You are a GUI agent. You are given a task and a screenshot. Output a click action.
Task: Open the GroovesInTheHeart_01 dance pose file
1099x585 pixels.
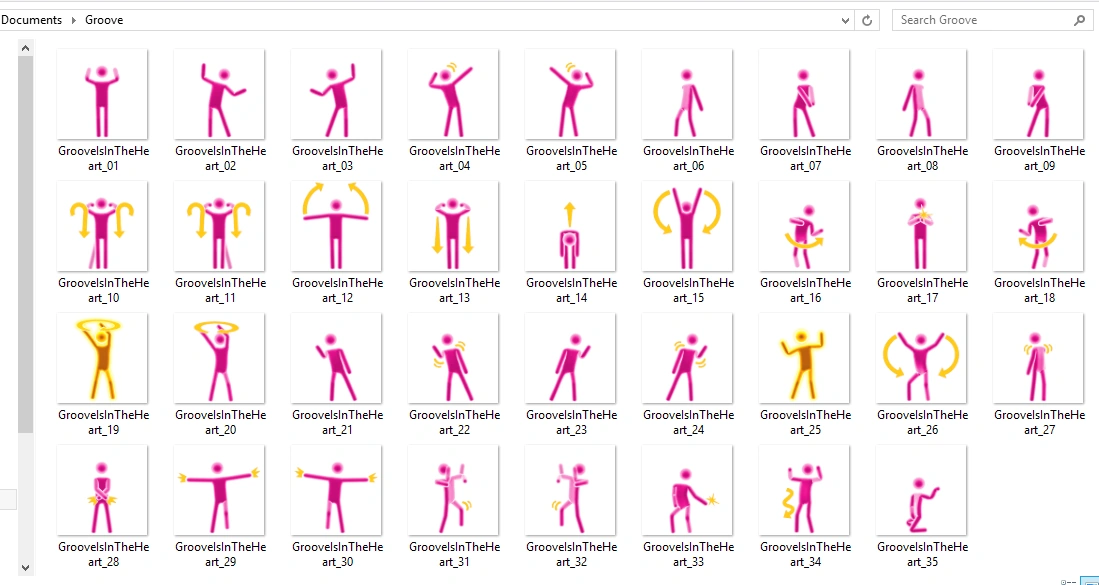coord(102,94)
